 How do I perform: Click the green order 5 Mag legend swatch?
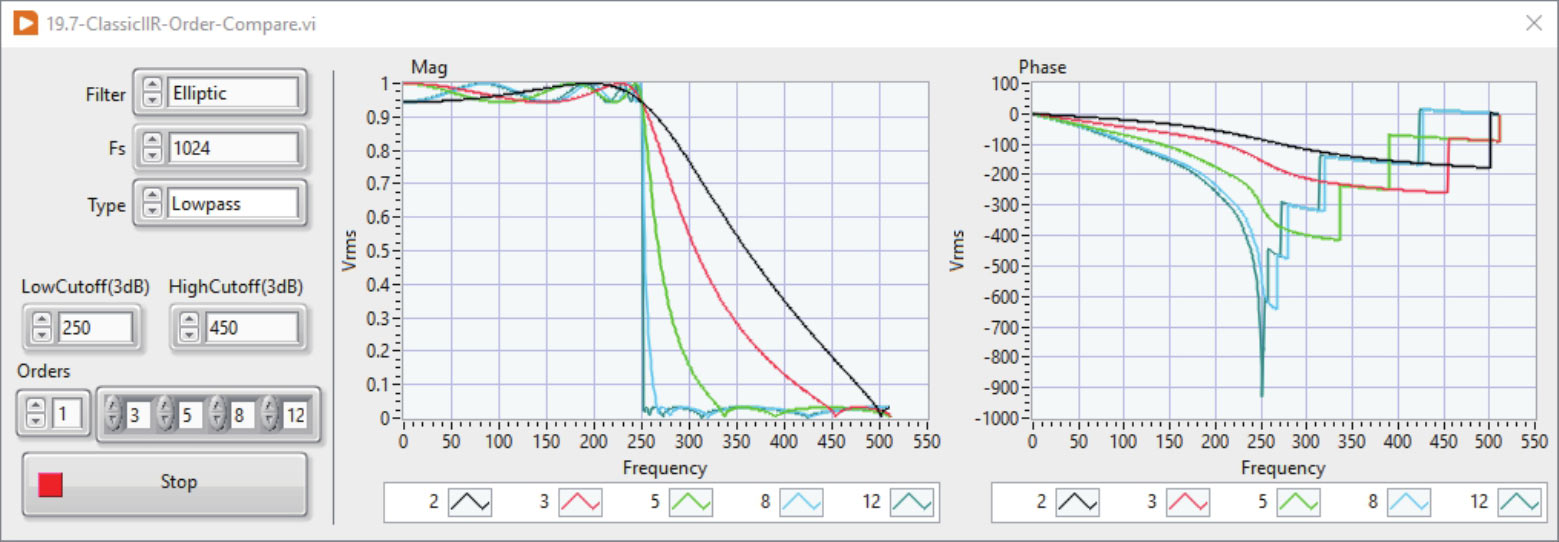point(691,502)
